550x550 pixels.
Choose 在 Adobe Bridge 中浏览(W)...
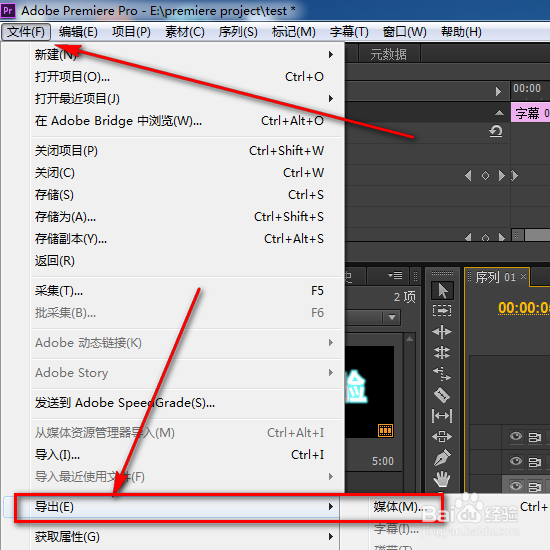pos(186,121)
